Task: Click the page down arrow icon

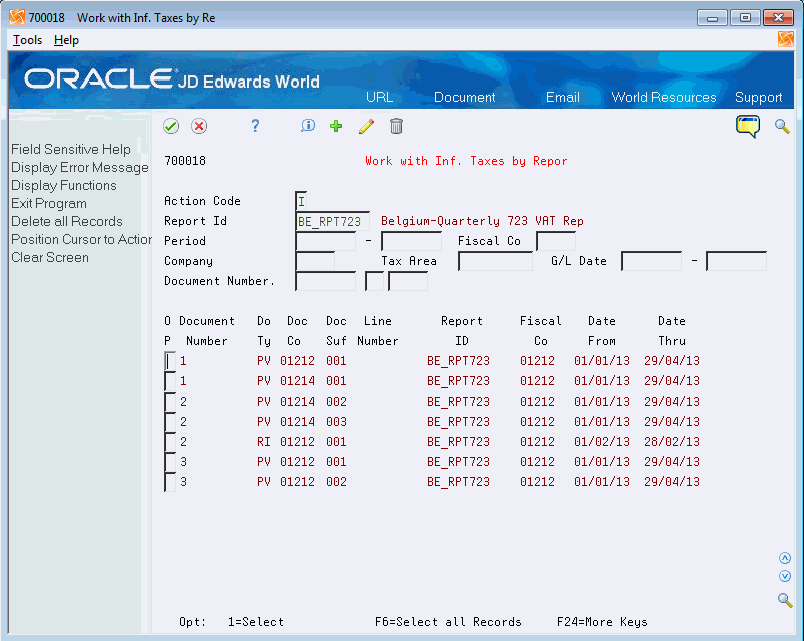Action: click(x=785, y=576)
